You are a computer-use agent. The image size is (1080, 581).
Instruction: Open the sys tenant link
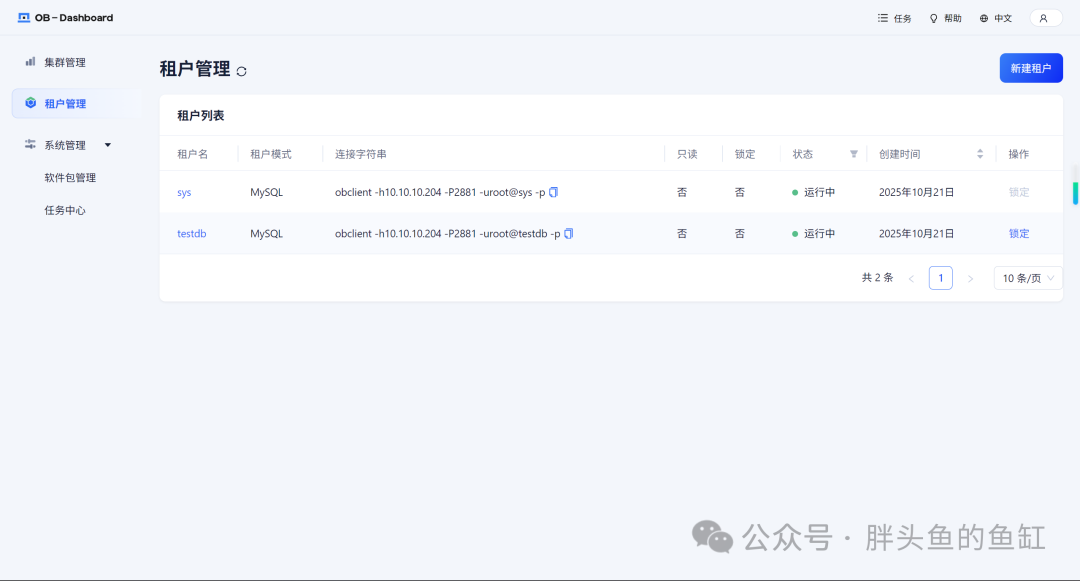tap(184, 193)
